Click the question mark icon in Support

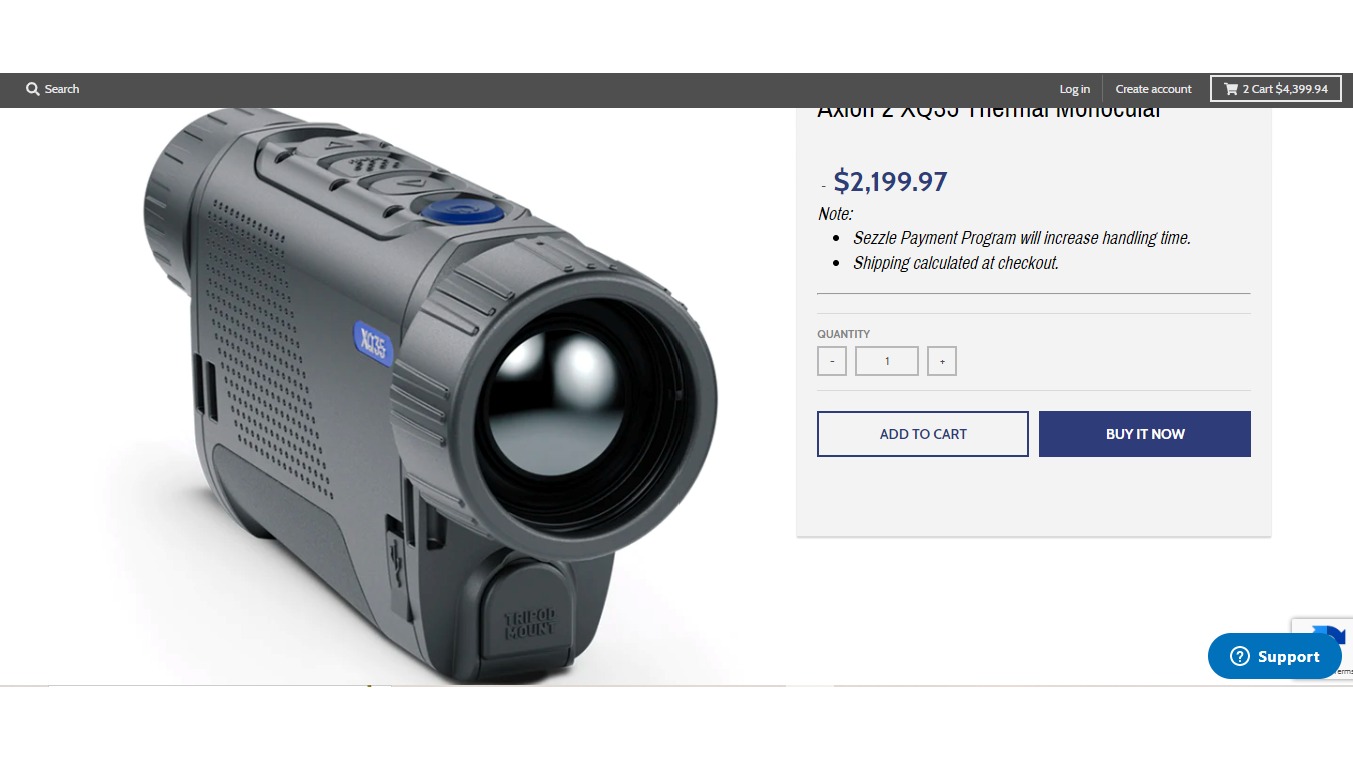1240,656
